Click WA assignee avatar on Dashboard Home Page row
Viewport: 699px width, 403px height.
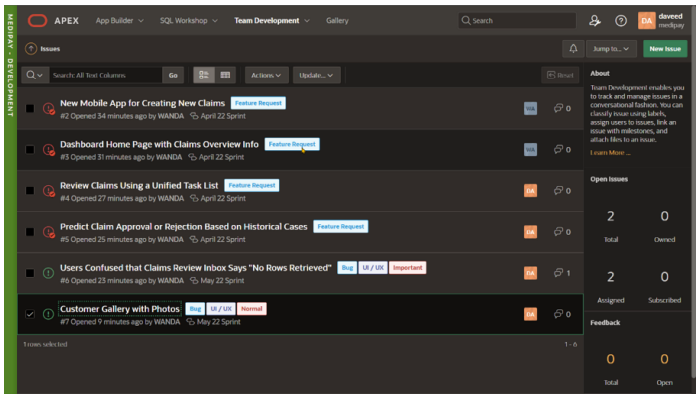point(530,149)
